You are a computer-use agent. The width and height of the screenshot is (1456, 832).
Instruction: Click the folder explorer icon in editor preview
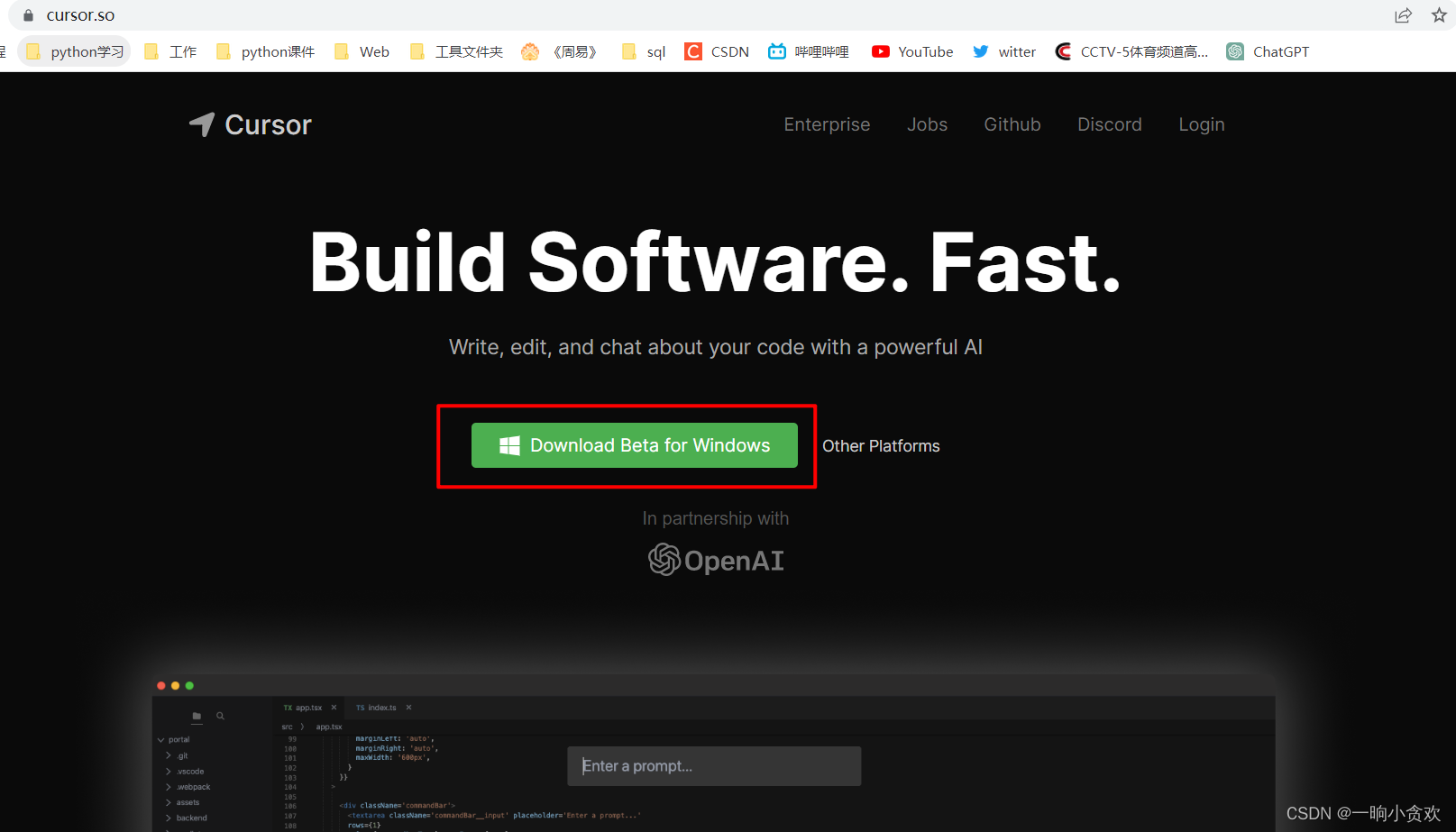197,716
